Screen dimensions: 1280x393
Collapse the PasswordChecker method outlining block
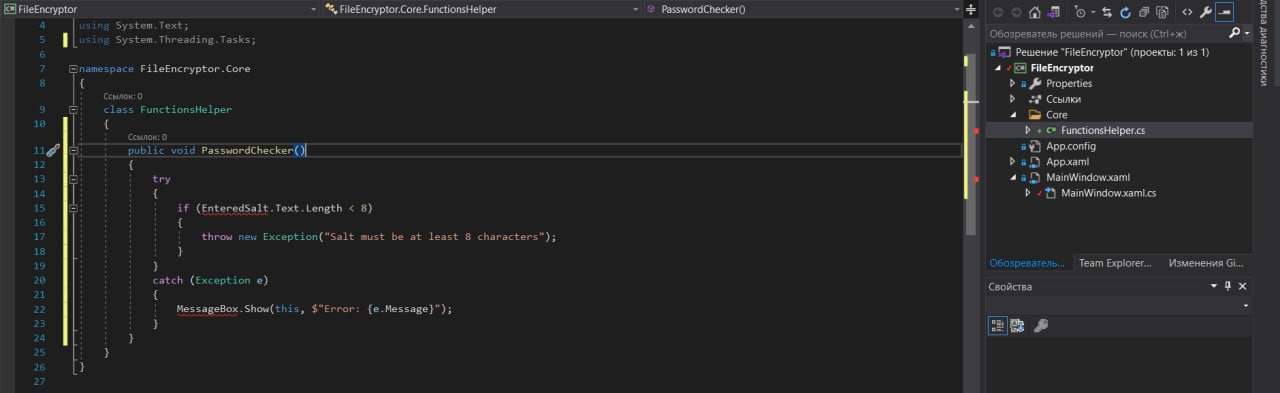tap(73, 150)
